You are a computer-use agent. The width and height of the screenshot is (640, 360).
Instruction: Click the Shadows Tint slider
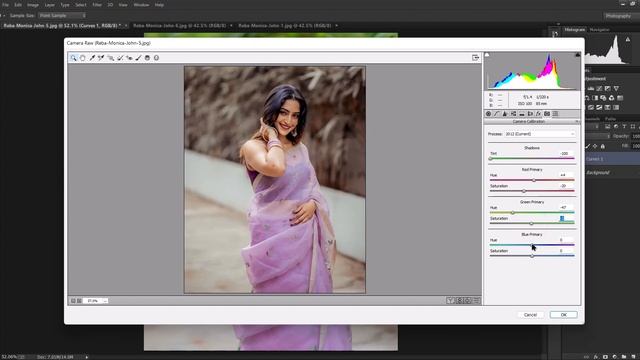pyautogui.click(x=532, y=158)
